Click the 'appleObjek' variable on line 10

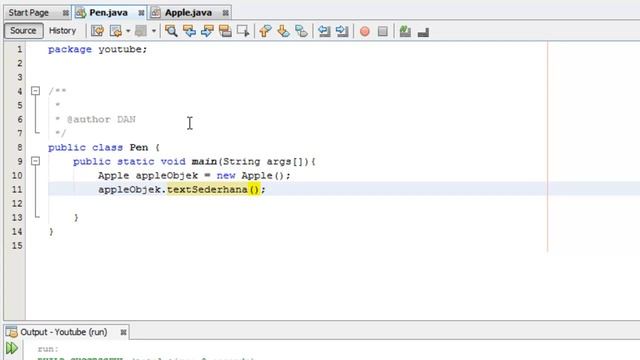(x=167, y=176)
